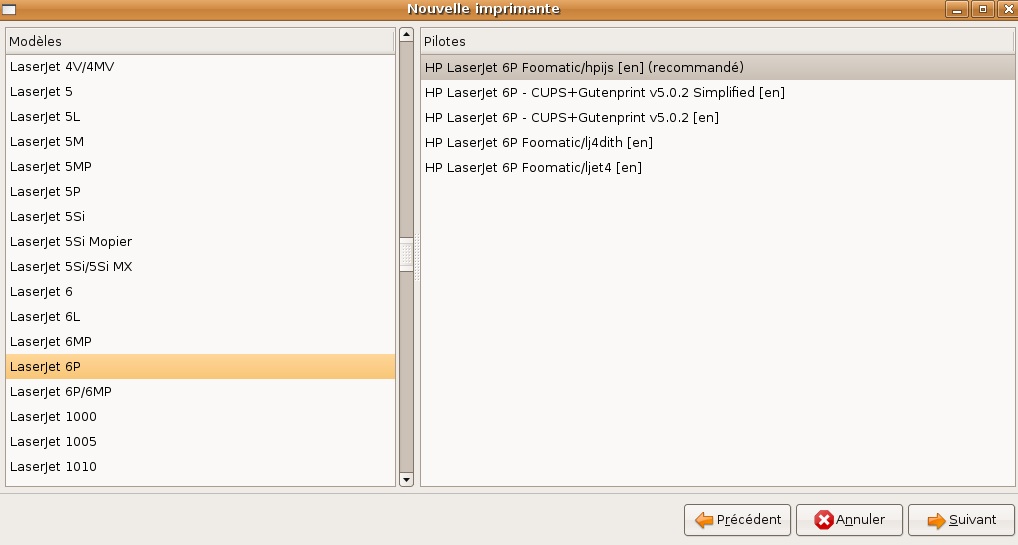Click the left arrow icon on Précédent
The image size is (1018, 545).
tap(704, 520)
